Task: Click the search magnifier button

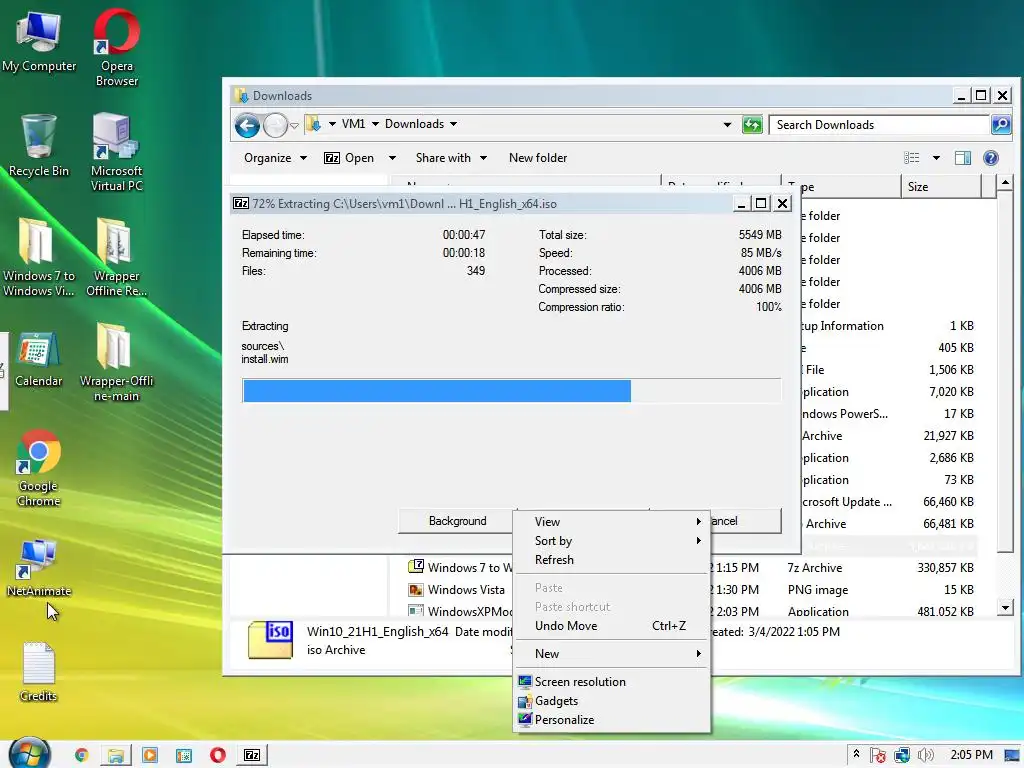Action: pyautogui.click(x=1000, y=124)
